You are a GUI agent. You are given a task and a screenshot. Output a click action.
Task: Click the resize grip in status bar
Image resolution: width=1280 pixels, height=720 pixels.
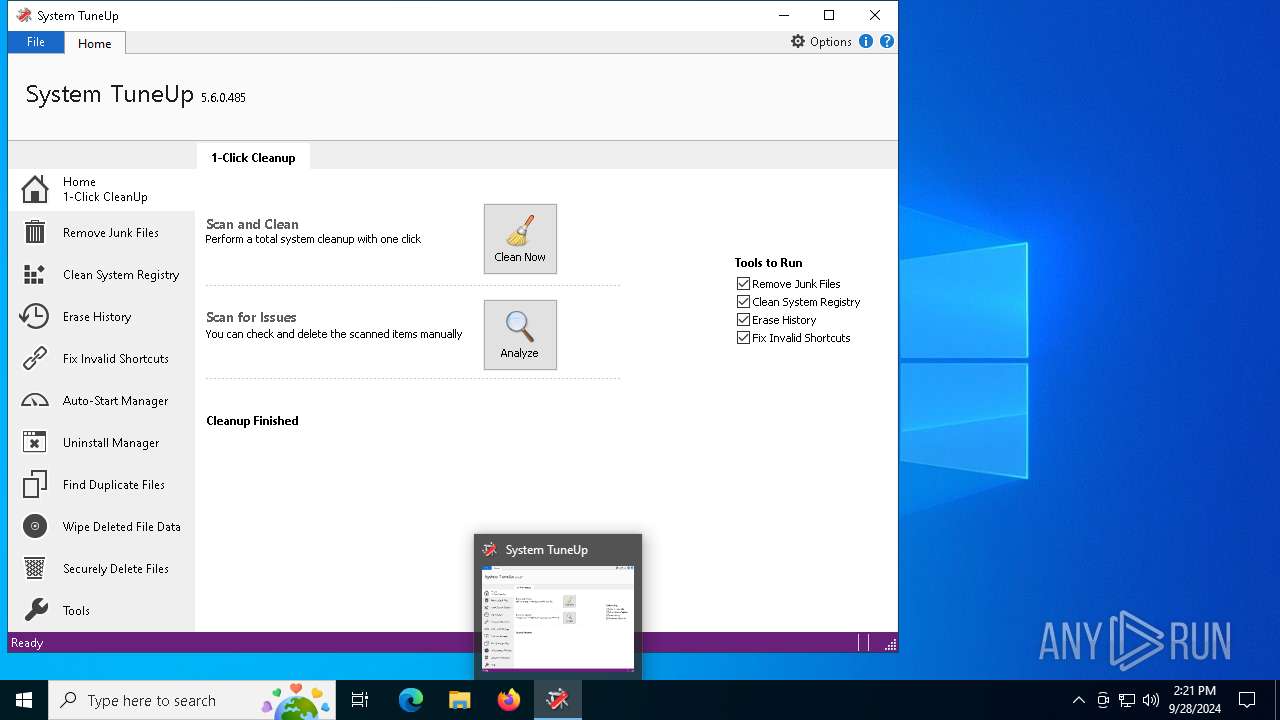tap(890, 644)
